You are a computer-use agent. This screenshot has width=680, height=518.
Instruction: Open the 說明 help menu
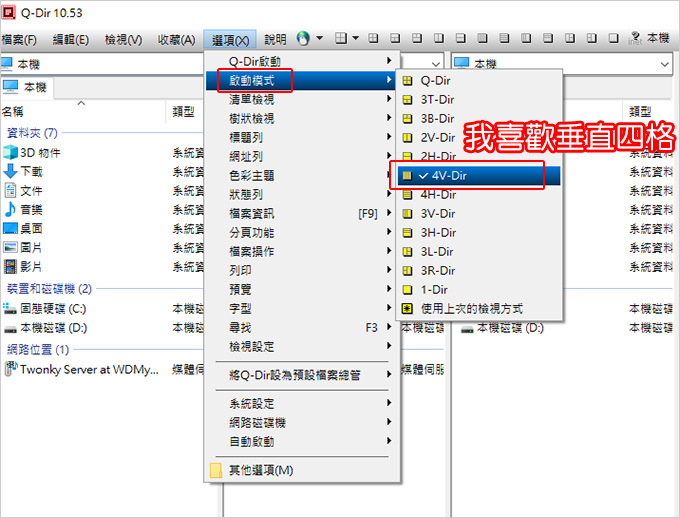(275, 40)
